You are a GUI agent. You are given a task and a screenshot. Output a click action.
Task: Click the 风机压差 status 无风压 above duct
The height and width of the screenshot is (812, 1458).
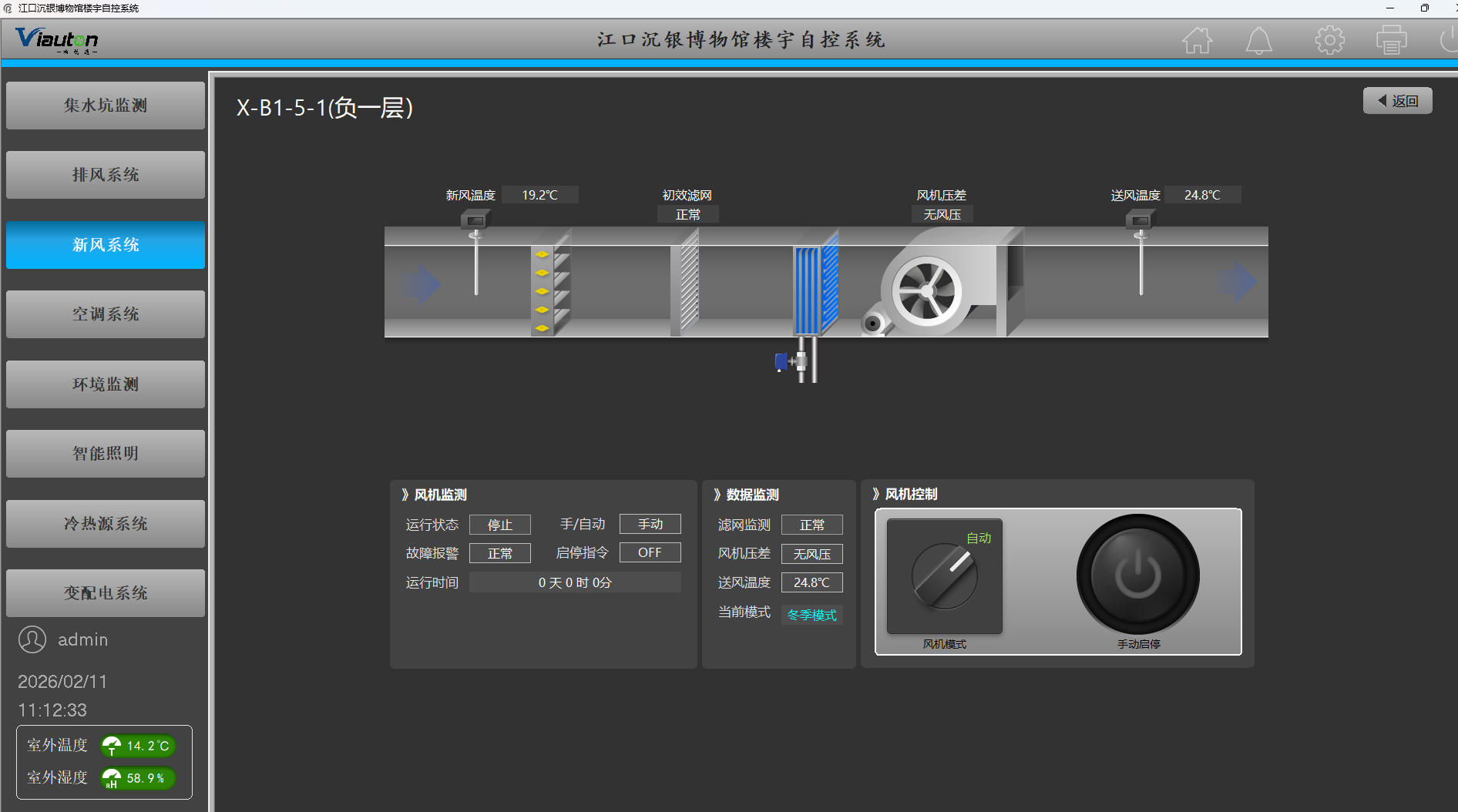click(x=942, y=214)
